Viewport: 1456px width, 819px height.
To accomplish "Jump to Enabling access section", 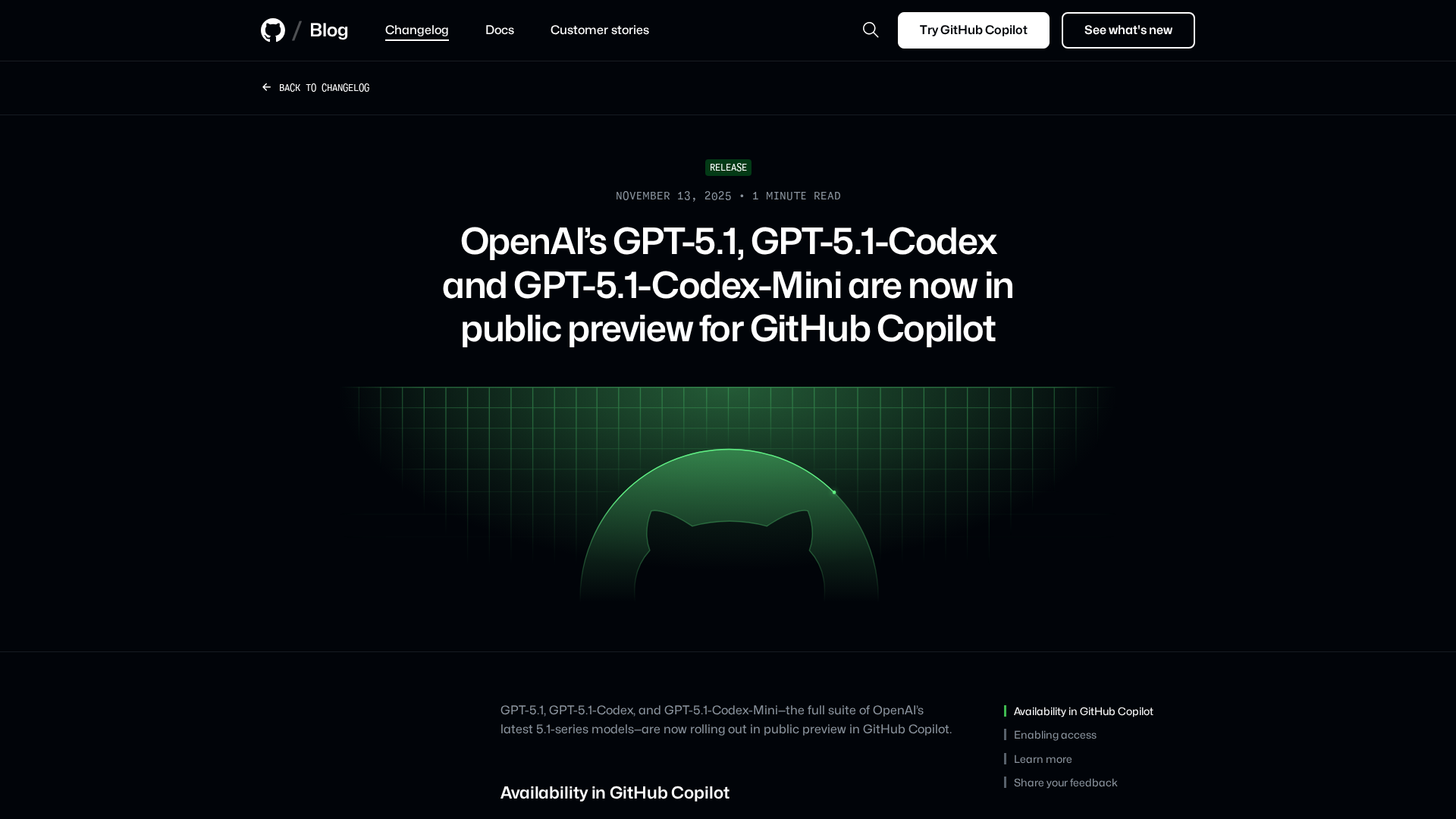I will pos(1055,735).
